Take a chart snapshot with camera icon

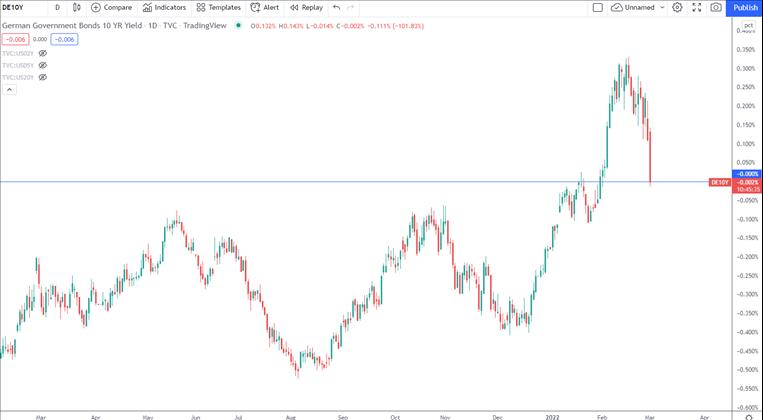pyautogui.click(x=716, y=7)
